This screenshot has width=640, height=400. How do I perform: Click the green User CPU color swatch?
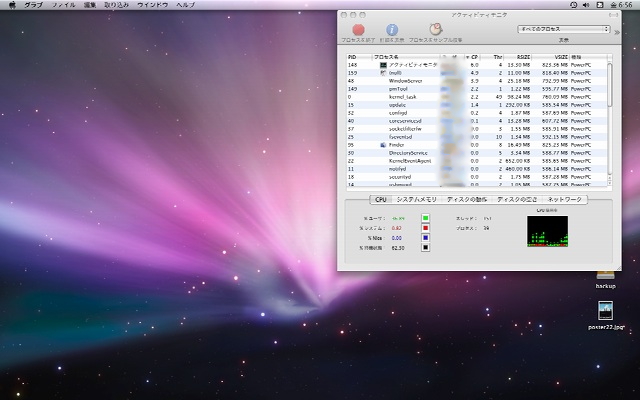pyautogui.click(x=425, y=217)
